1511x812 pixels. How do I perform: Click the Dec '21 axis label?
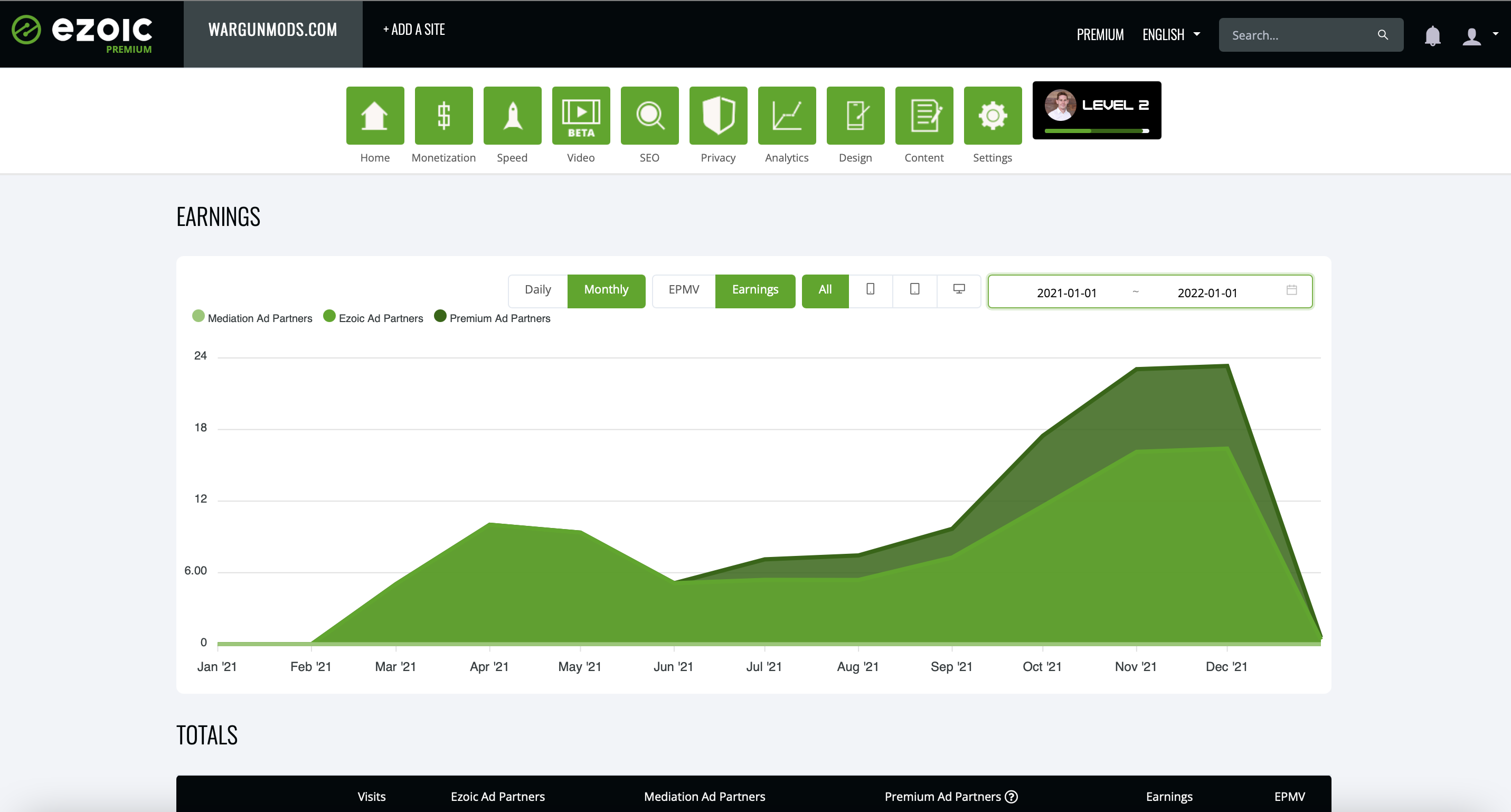click(x=1226, y=666)
